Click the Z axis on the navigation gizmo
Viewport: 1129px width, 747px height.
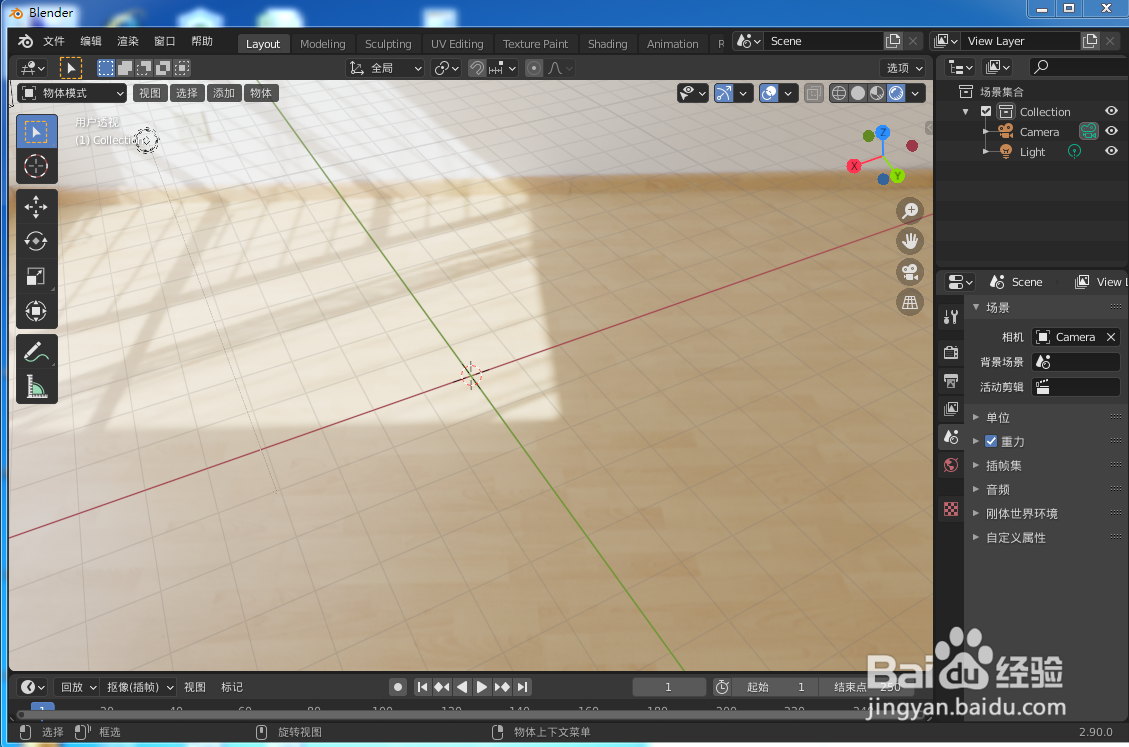(883, 132)
